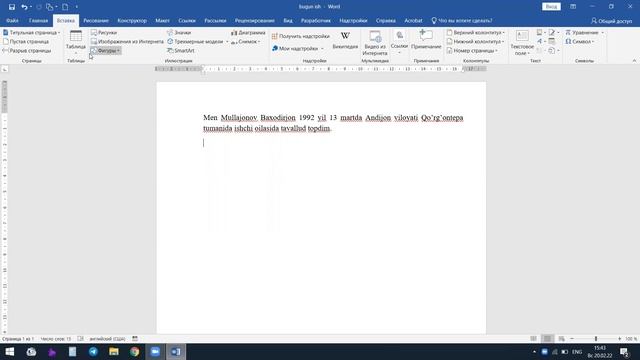640x360 pixels.
Task: Insert a chart with Диаграмма
Action: click(x=248, y=32)
